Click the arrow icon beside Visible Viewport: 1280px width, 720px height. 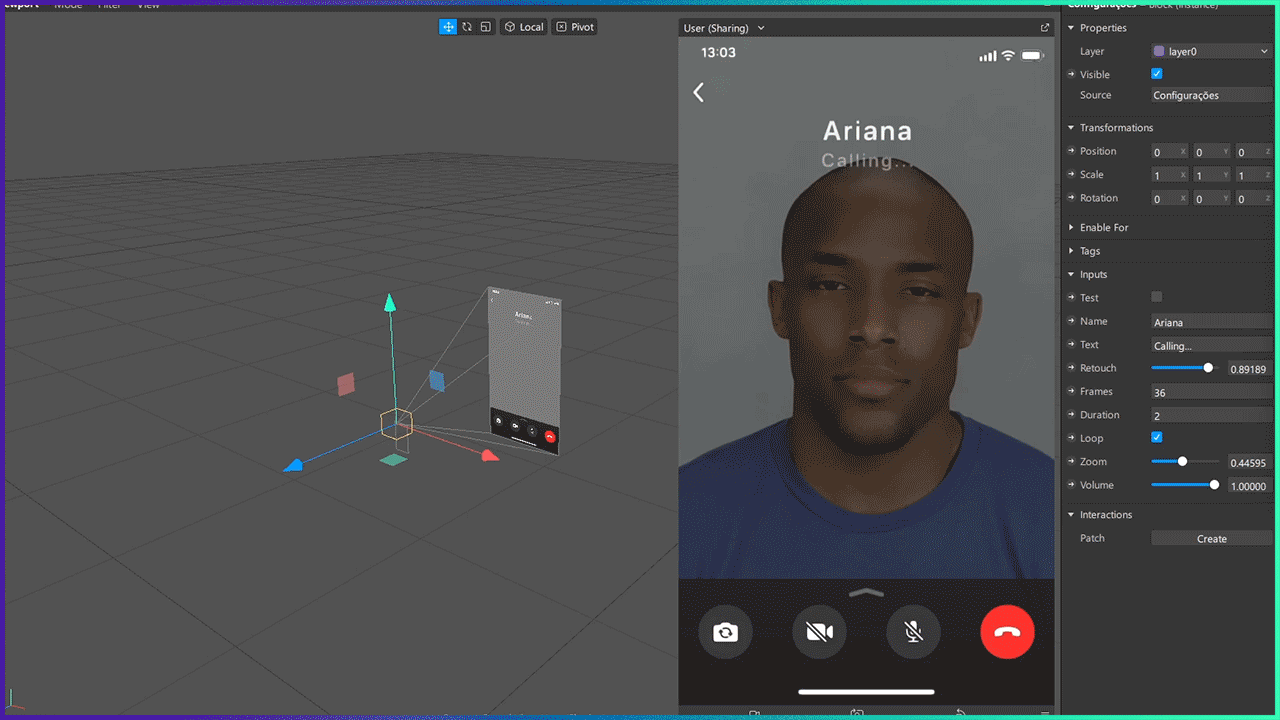click(x=1071, y=74)
